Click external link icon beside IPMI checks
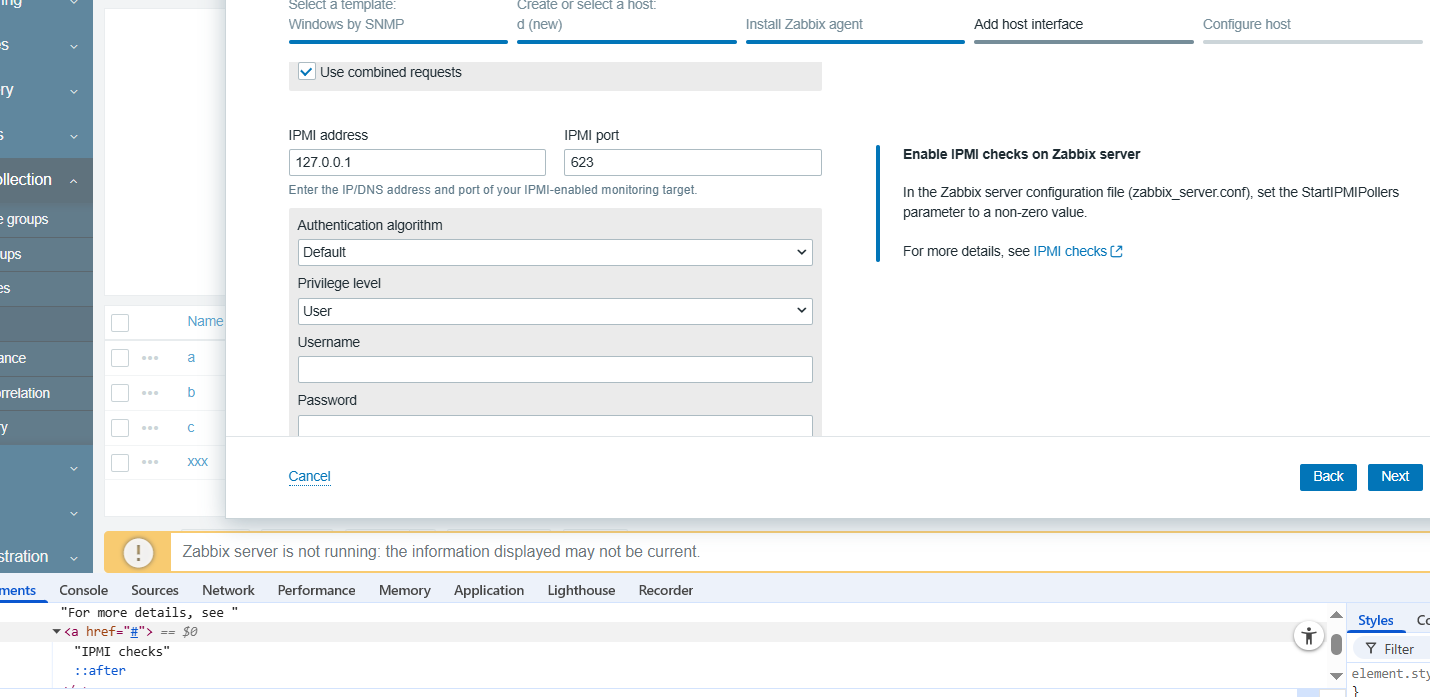The width and height of the screenshot is (1430, 697). [x=1117, y=252]
